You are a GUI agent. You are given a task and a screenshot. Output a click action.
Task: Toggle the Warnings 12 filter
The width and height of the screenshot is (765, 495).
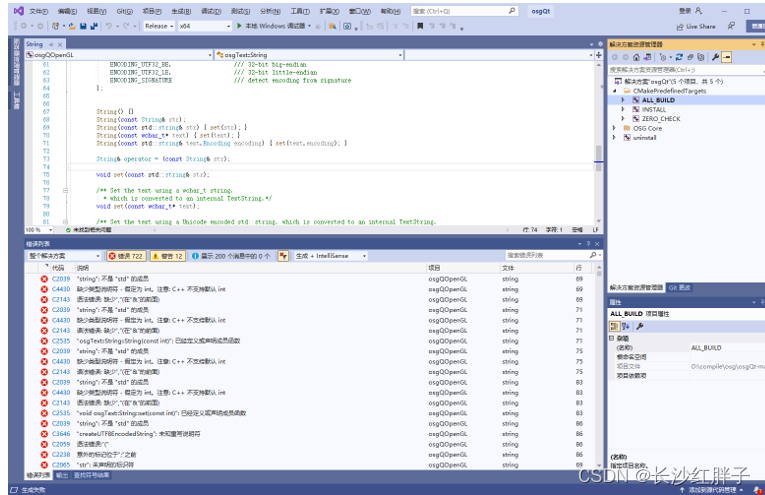pyautogui.click(x=168, y=256)
